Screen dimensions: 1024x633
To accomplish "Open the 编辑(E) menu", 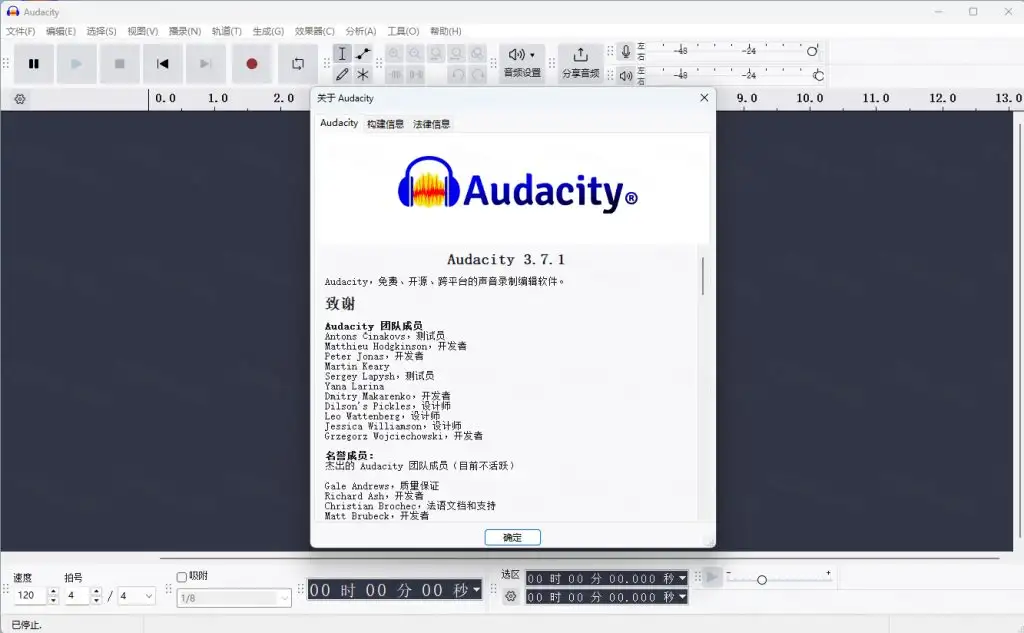I will click(61, 31).
